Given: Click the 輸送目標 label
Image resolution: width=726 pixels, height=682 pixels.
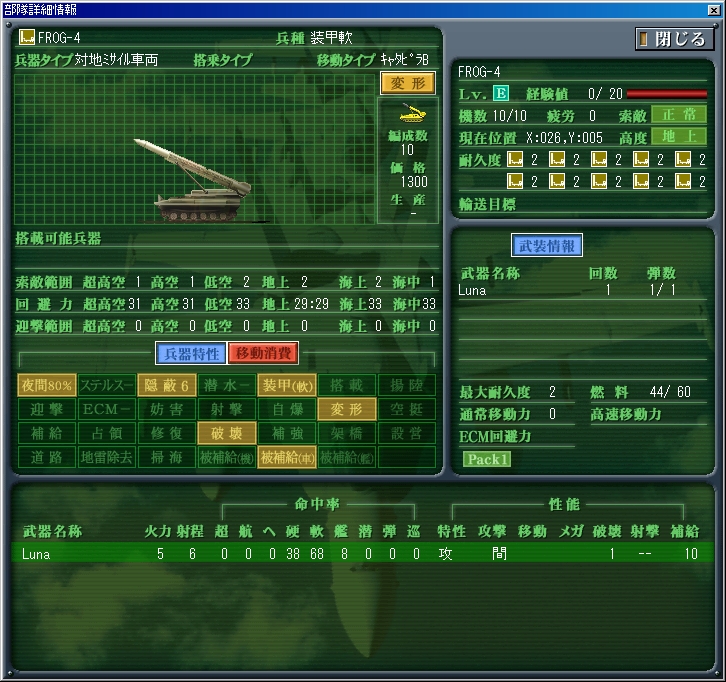Looking at the screenshot, I should coord(487,204).
